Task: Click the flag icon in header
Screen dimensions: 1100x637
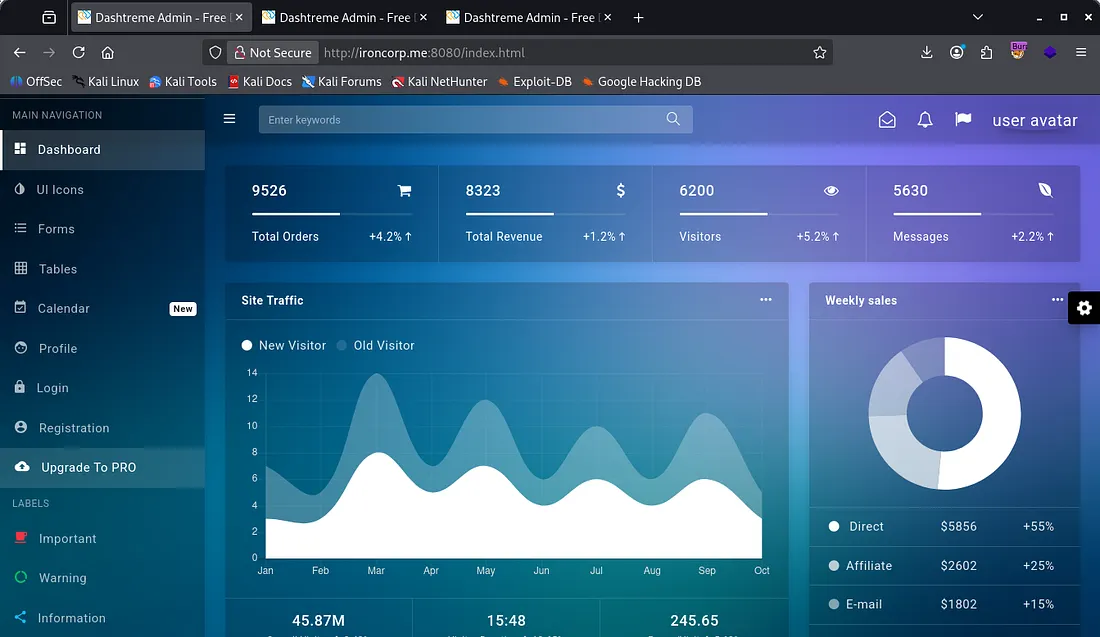Action: point(963,120)
